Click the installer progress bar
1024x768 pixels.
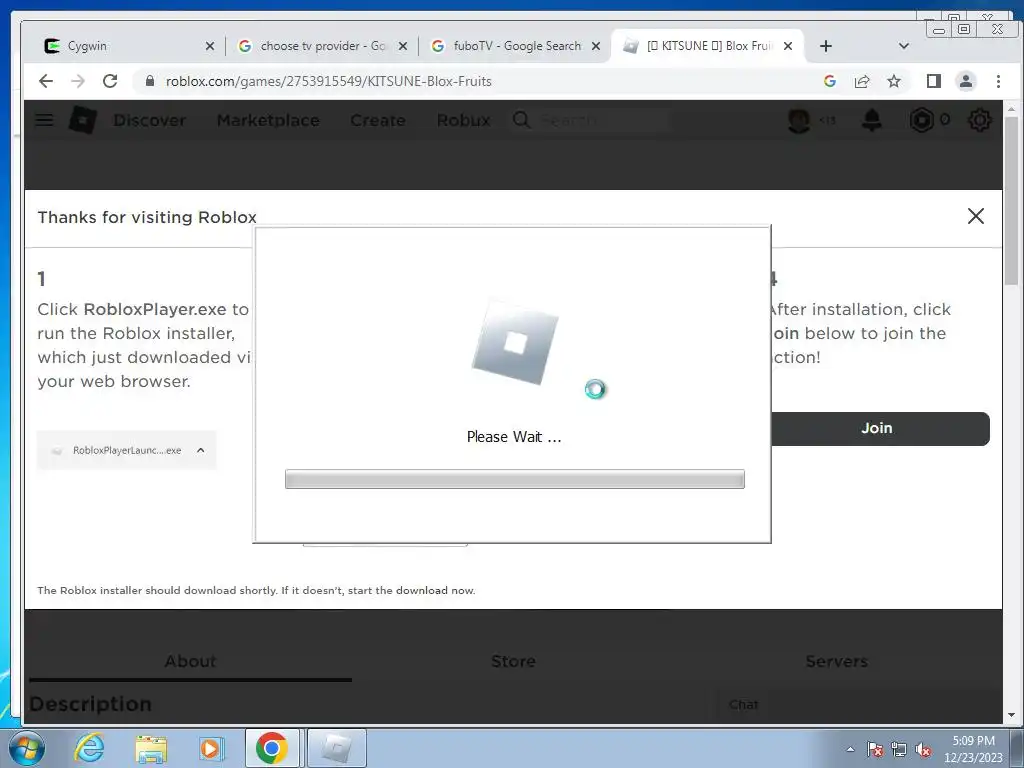point(515,479)
